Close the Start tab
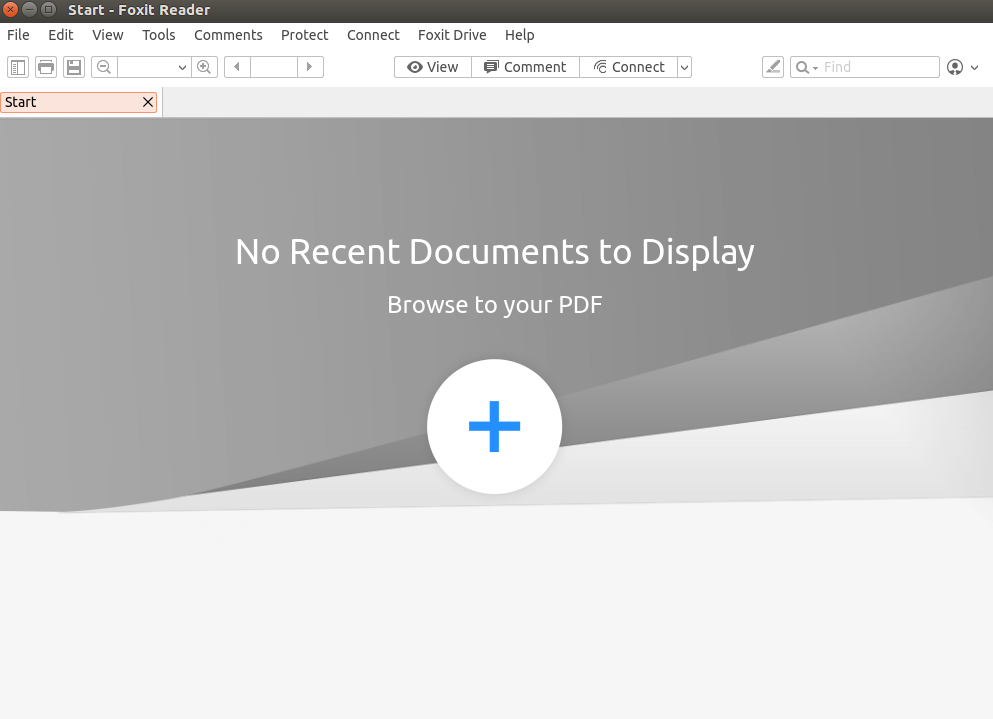 [x=148, y=102]
